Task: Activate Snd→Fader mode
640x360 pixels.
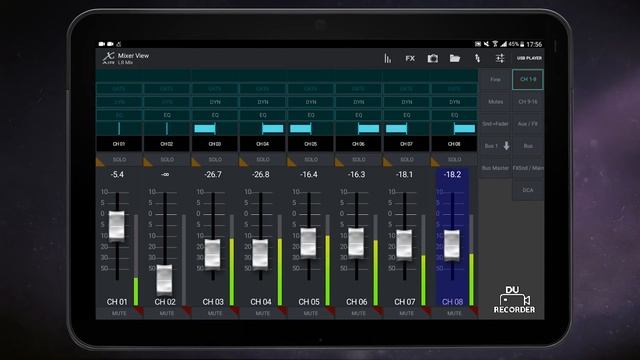Action: (x=495, y=124)
